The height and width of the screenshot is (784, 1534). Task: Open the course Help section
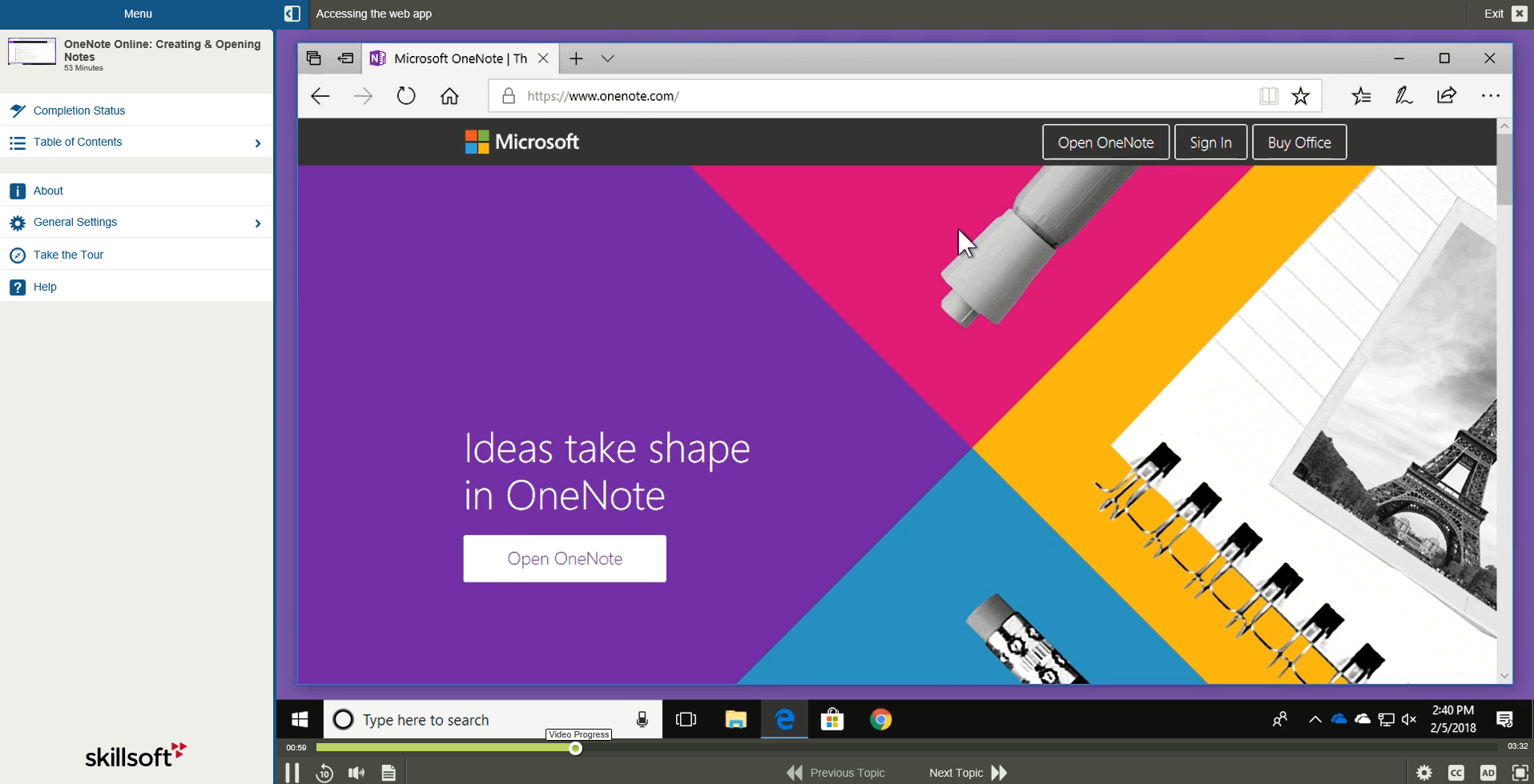pyautogui.click(x=44, y=287)
